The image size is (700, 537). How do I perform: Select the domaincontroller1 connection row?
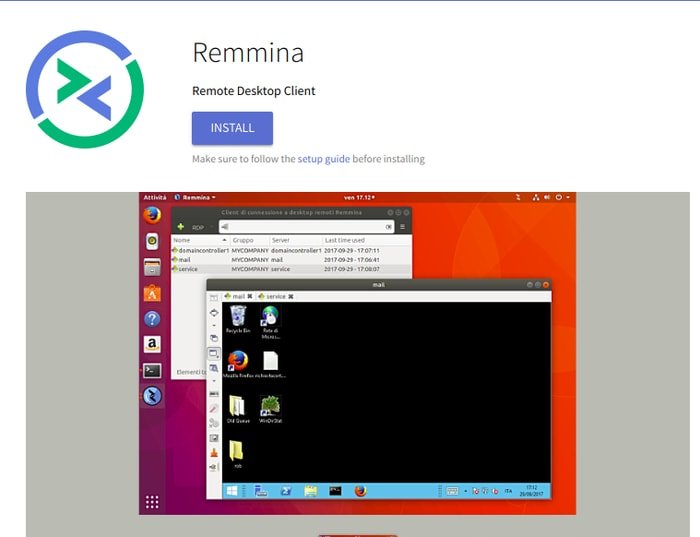pyautogui.click(x=291, y=250)
